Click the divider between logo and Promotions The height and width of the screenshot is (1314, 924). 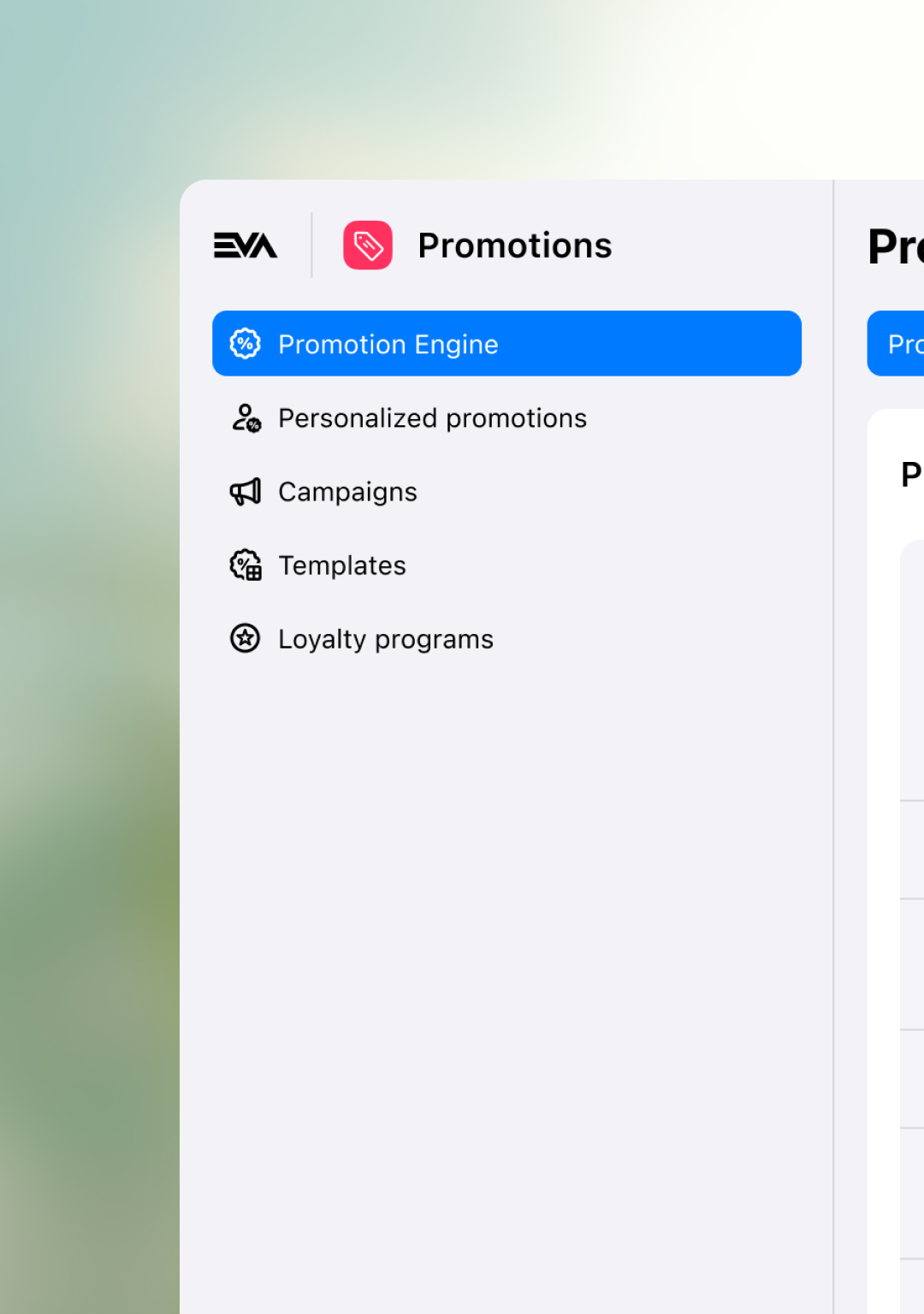click(311, 246)
